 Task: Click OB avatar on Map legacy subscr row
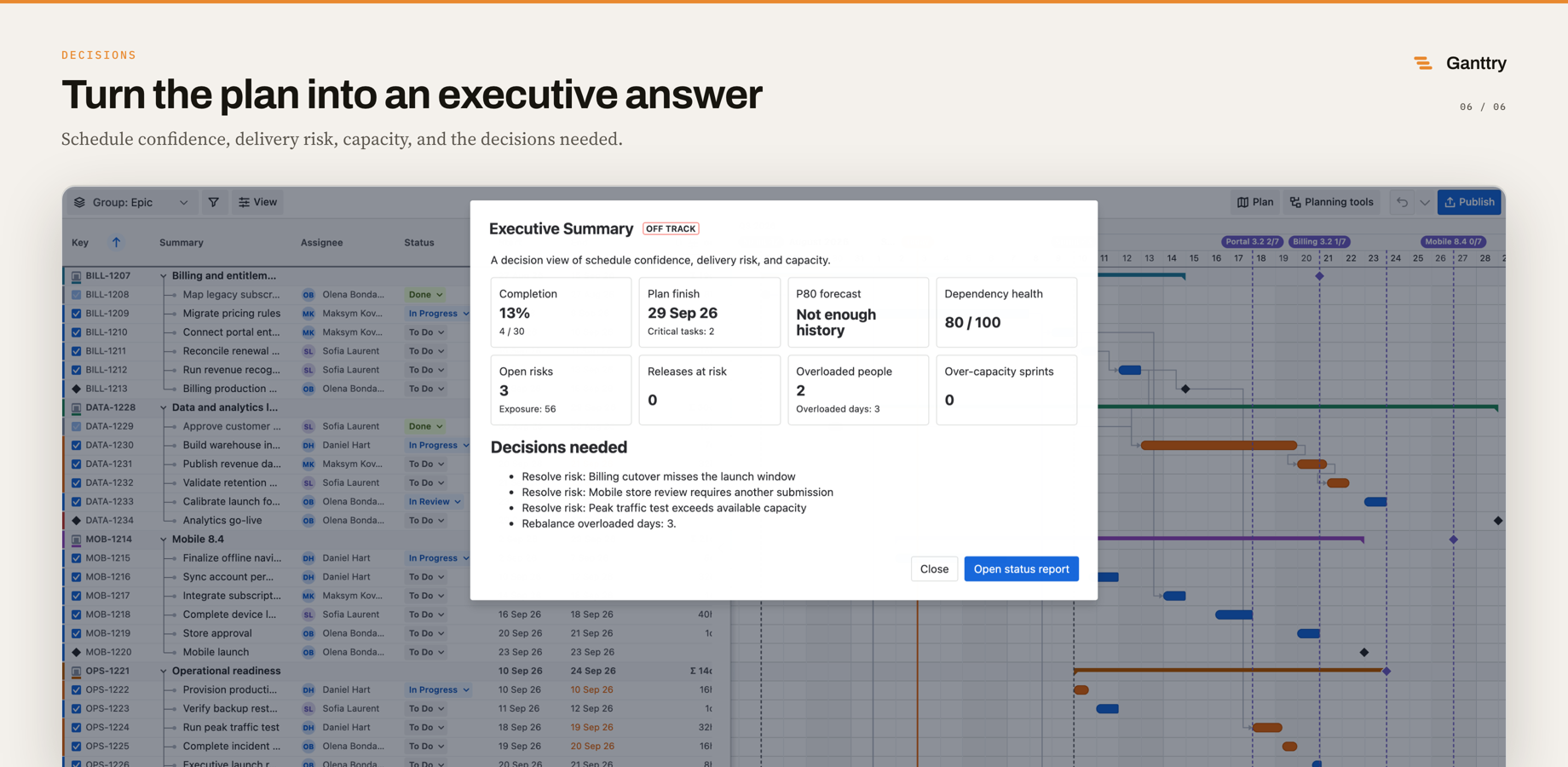click(308, 295)
